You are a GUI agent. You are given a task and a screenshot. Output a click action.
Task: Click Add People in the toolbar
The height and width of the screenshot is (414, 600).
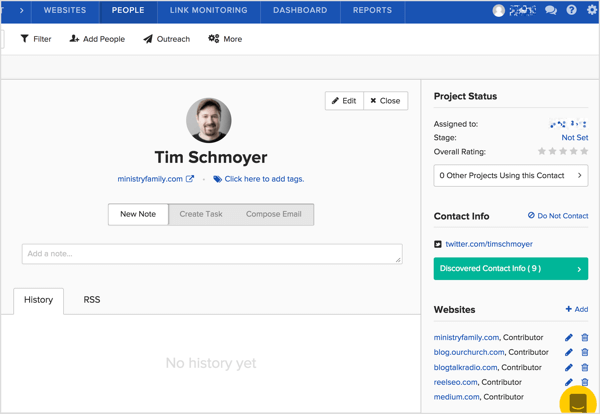click(x=97, y=39)
